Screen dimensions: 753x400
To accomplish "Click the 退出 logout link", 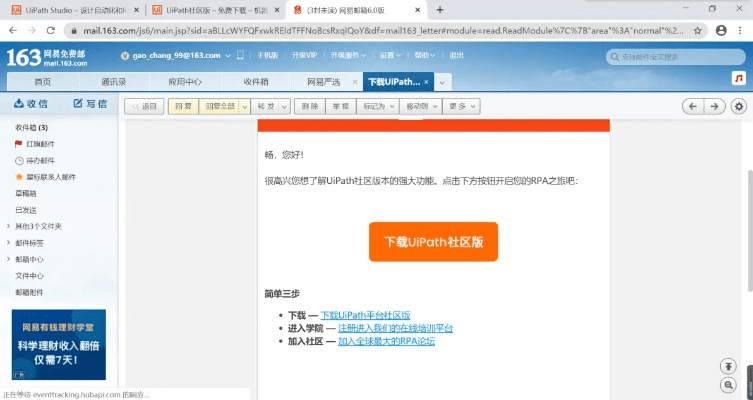I will [456, 55].
